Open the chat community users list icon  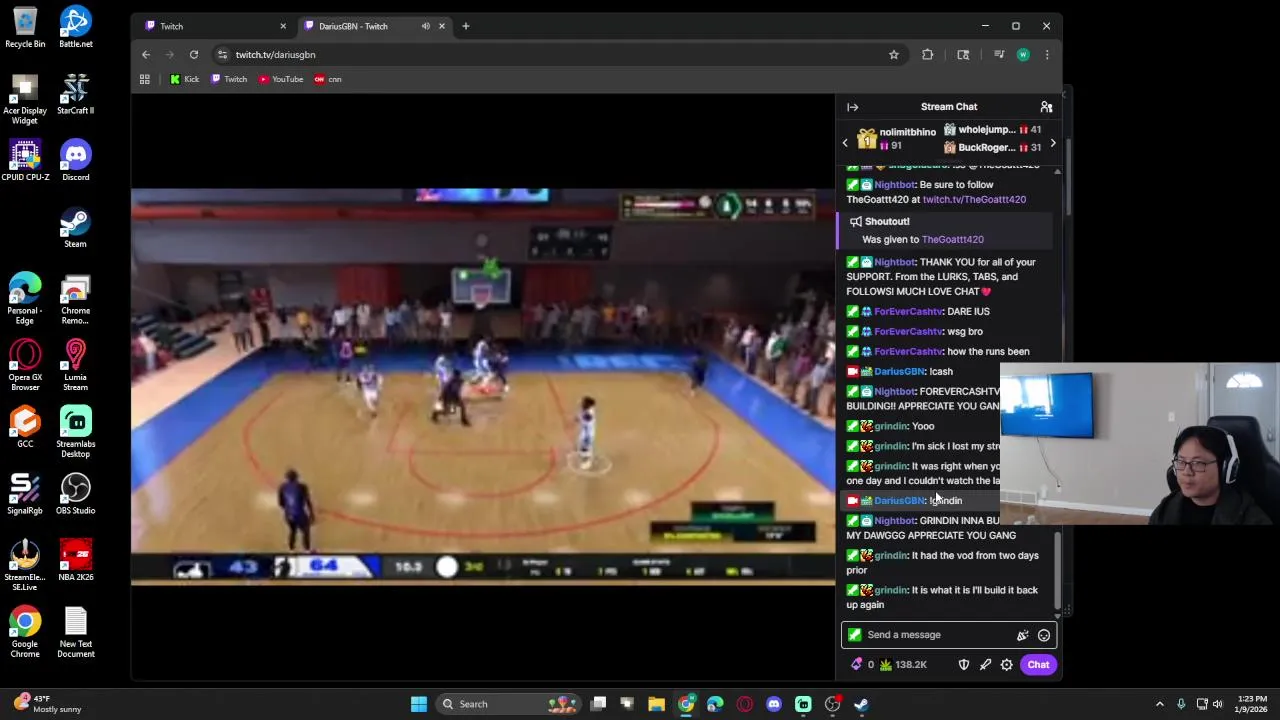1046,107
